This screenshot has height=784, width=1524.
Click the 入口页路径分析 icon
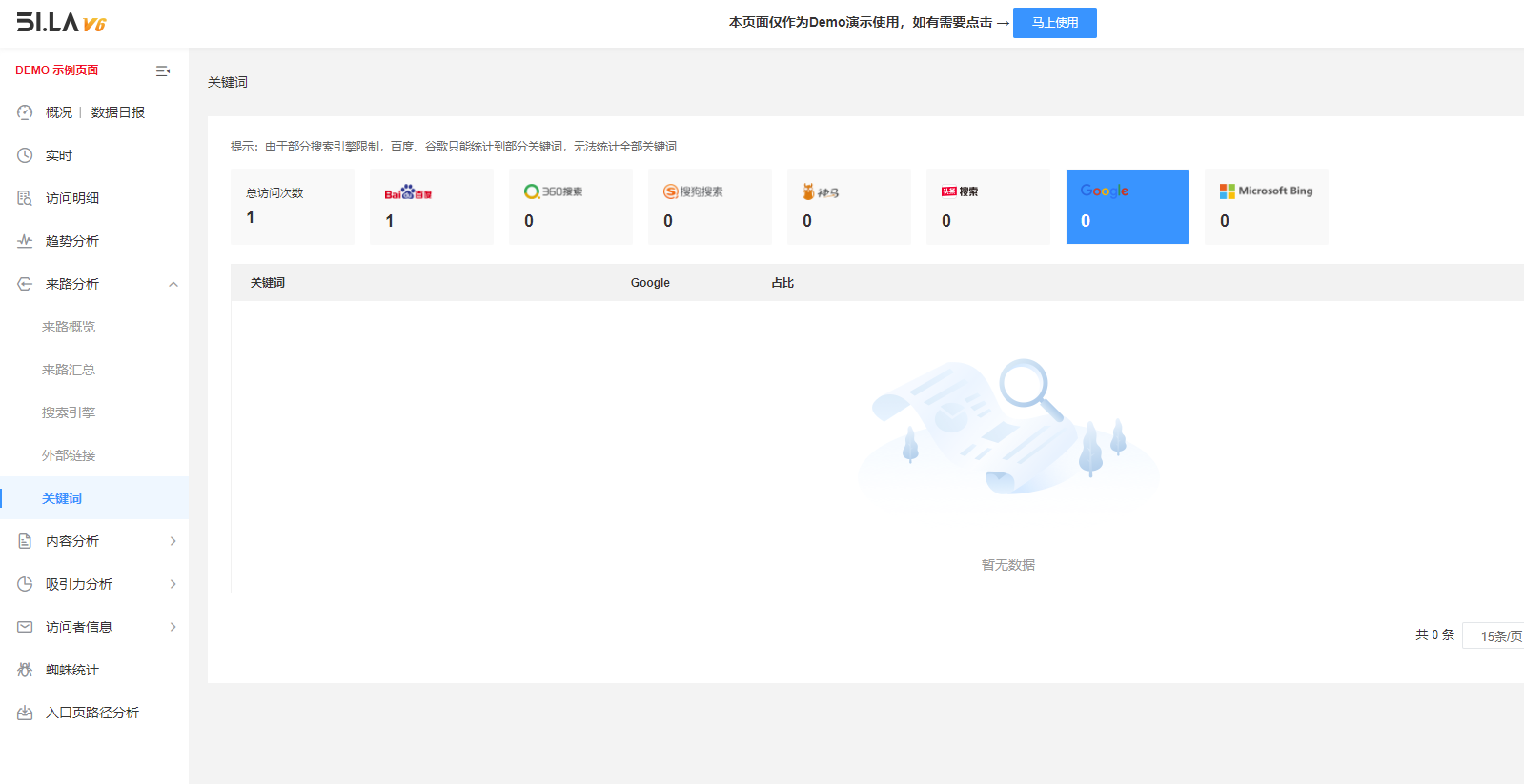tap(25, 713)
